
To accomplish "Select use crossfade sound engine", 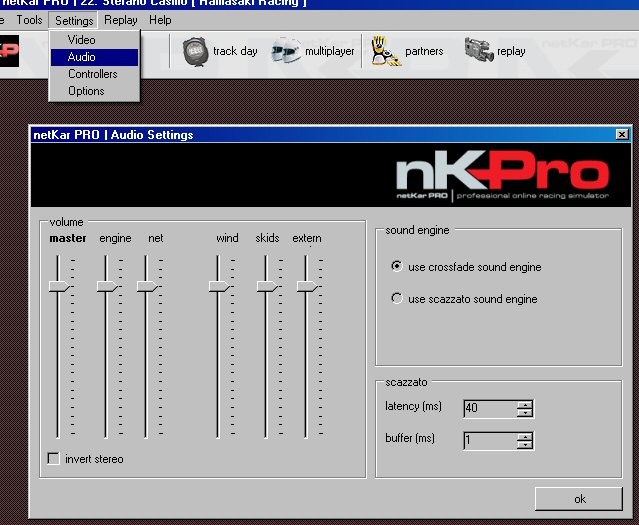I will click(x=397, y=267).
